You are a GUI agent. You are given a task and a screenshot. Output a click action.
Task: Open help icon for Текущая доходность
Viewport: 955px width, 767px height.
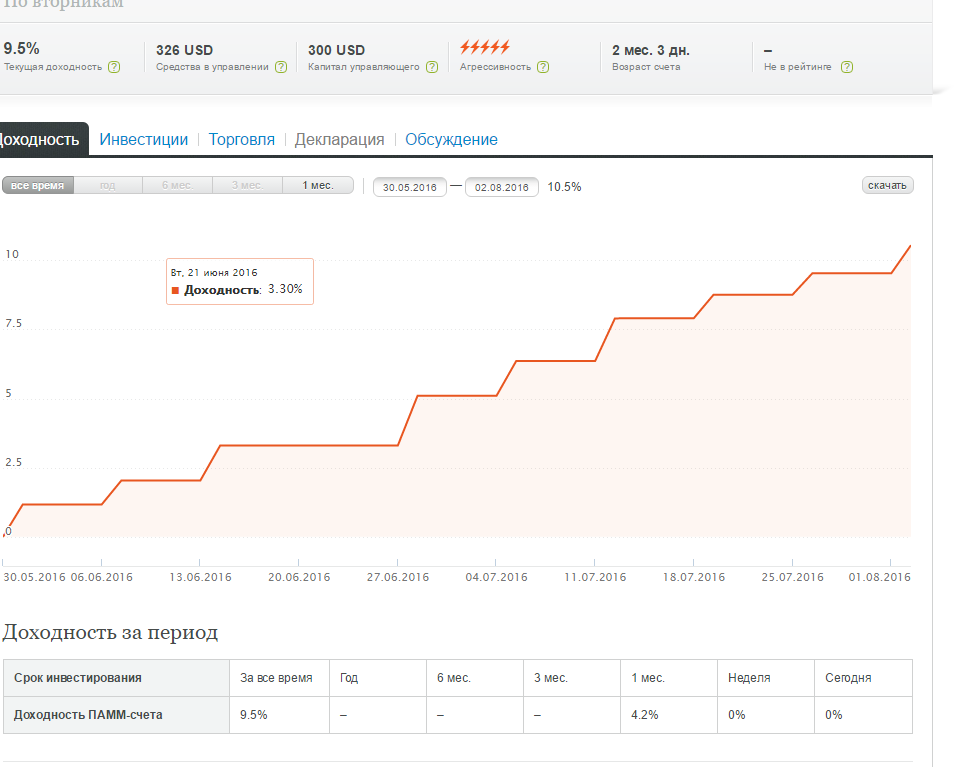pos(114,67)
